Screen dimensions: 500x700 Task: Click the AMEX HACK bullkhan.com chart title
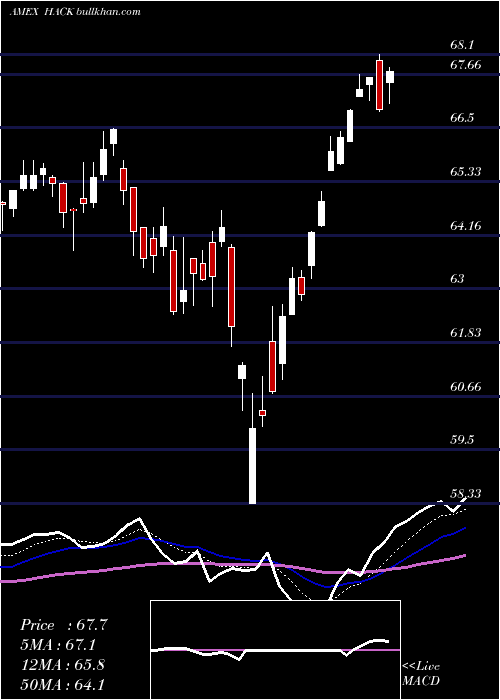click(x=75, y=12)
